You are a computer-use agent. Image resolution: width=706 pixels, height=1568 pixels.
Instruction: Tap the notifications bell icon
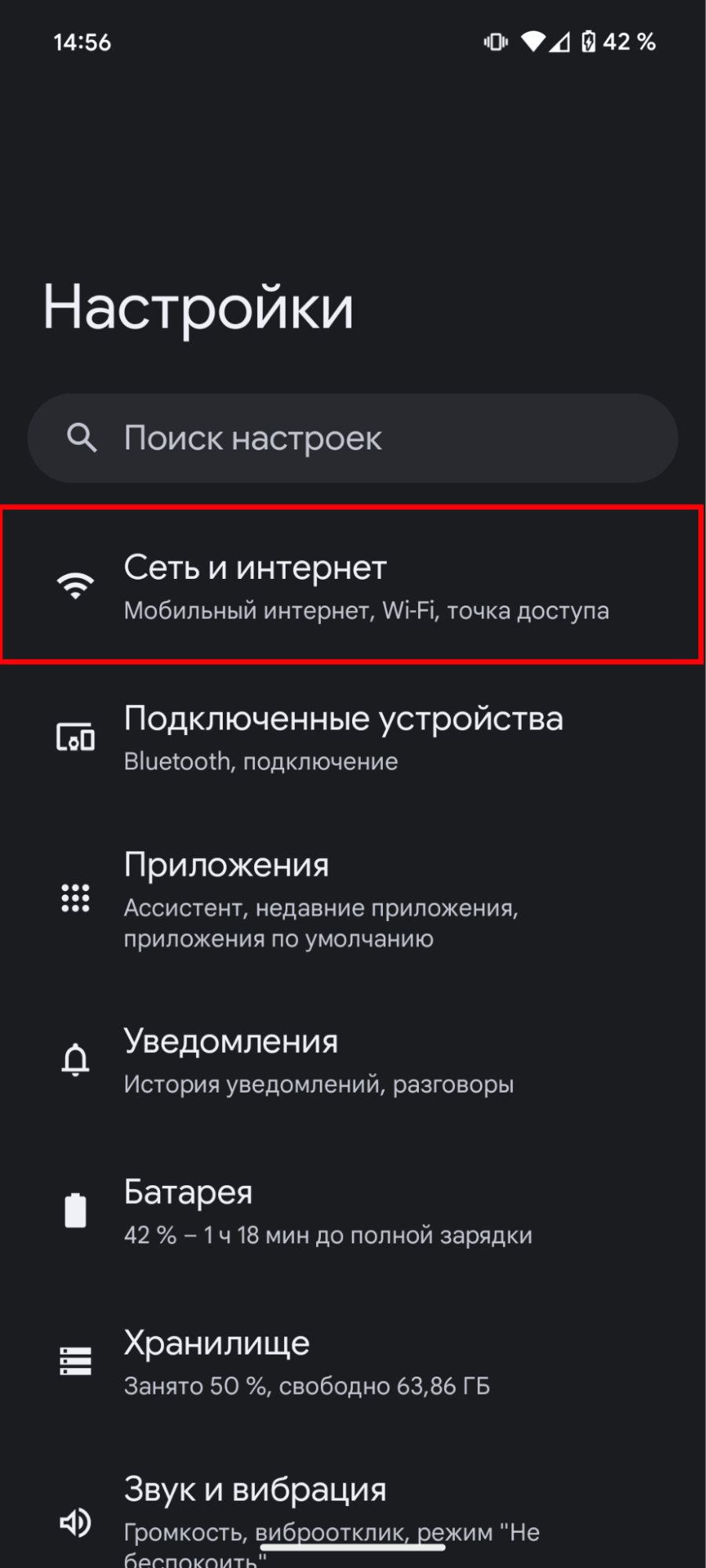point(75,1060)
